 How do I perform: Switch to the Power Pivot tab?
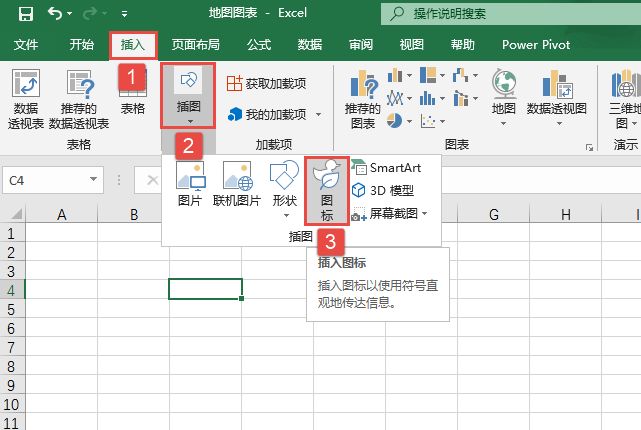coord(536,44)
